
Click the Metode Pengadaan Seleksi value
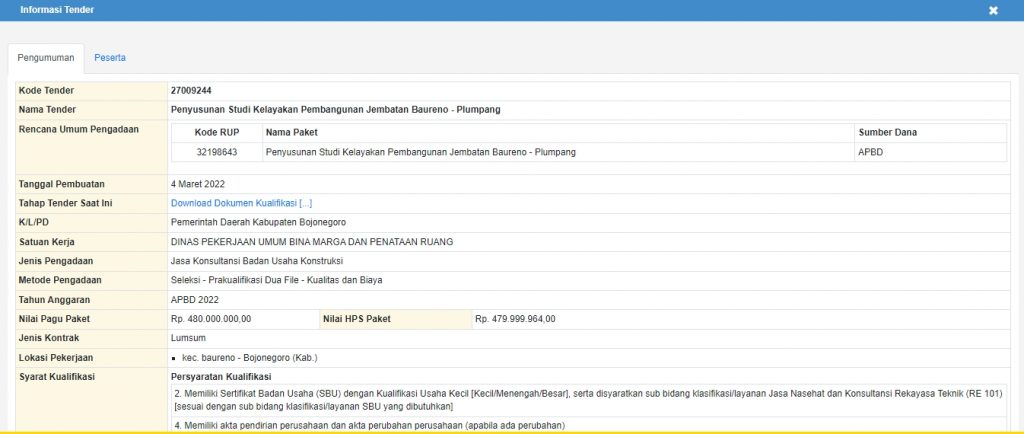point(276,280)
